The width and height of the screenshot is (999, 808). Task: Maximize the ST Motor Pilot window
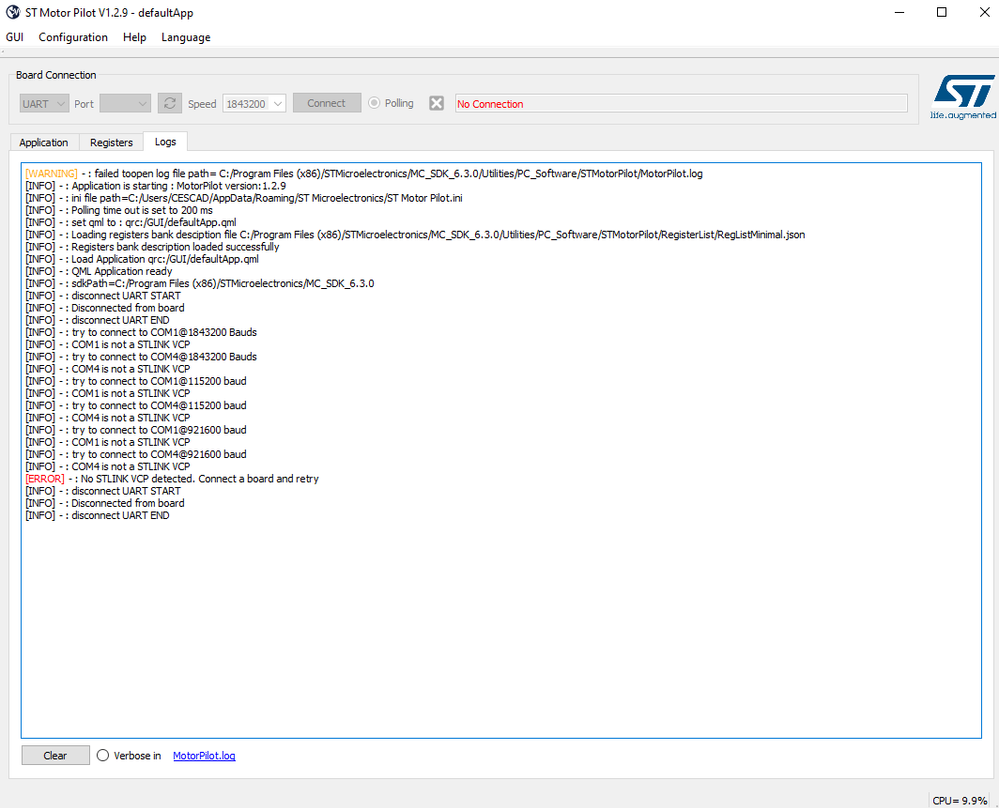(x=942, y=12)
